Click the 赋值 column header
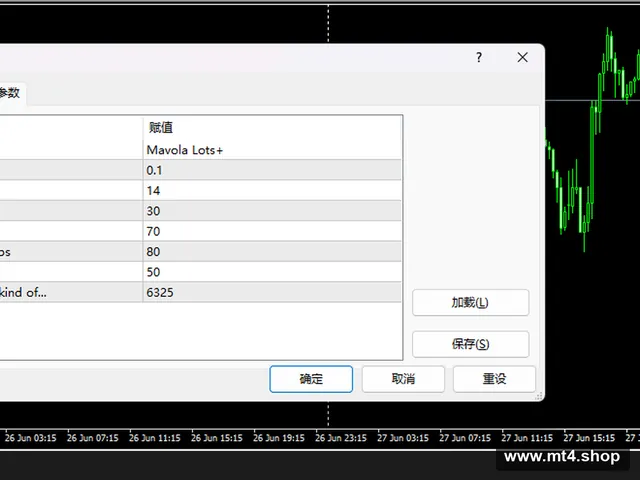Screen dimensions: 640x480 (x=272, y=128)
